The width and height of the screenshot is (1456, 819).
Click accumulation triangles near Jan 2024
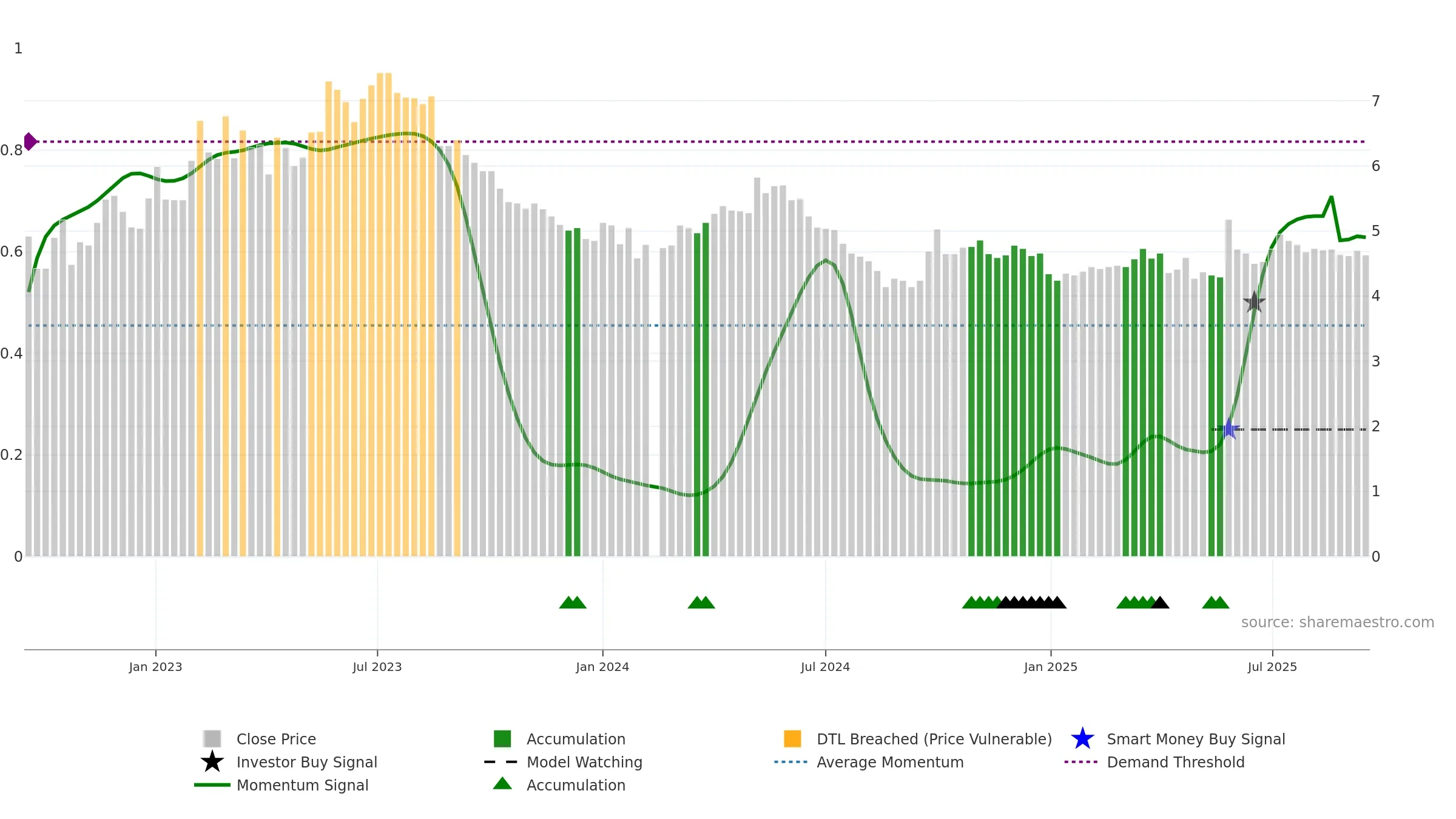pos(573,602)
